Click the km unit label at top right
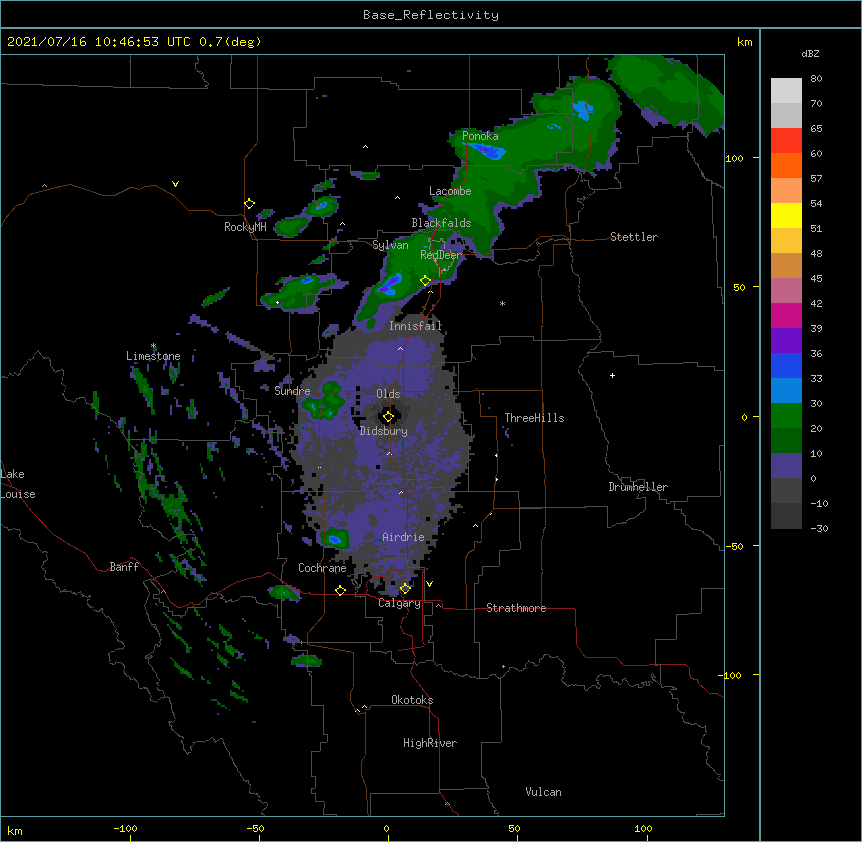Viewport: 862px width, 842px height. (744, 42)
